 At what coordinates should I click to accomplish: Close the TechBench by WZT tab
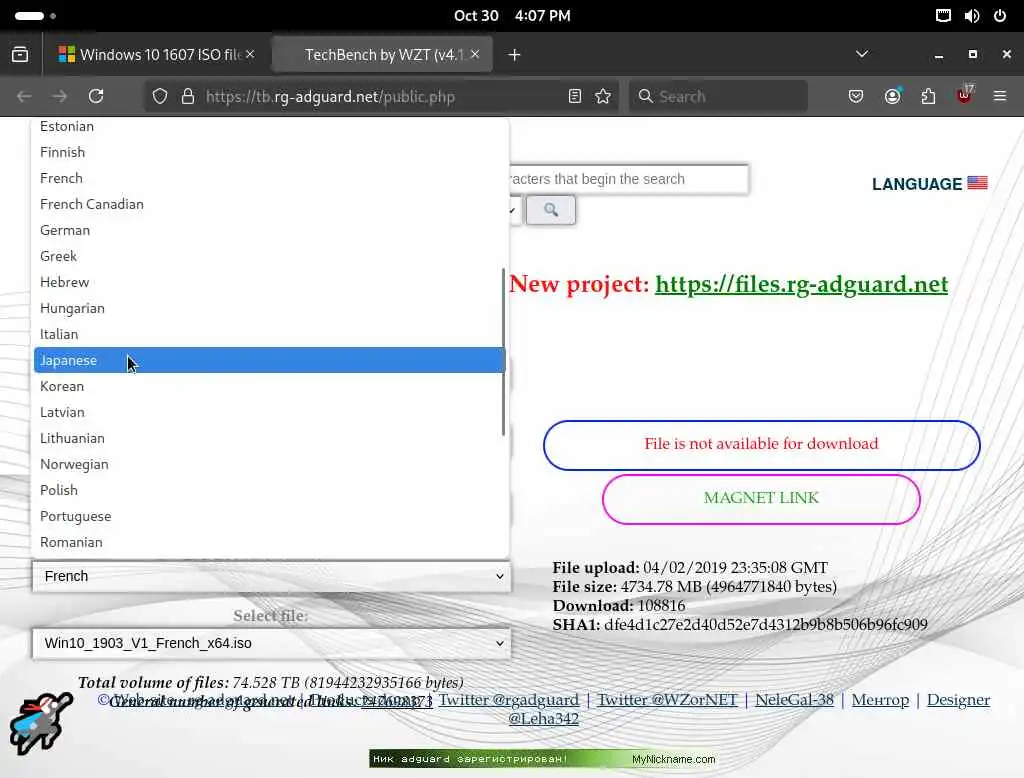pyautogui.click(x=475, y=54)
